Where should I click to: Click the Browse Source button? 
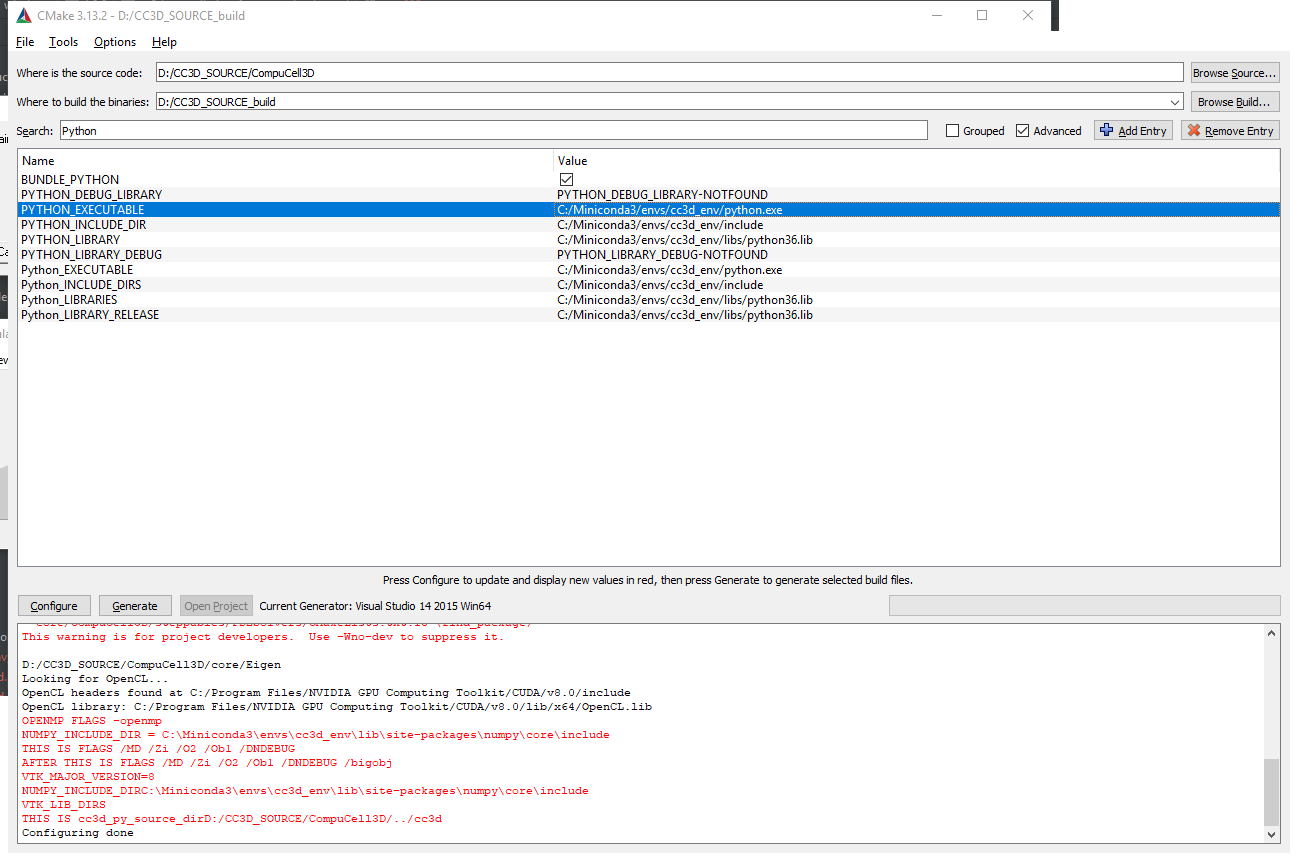click(x=1235, y=73)
